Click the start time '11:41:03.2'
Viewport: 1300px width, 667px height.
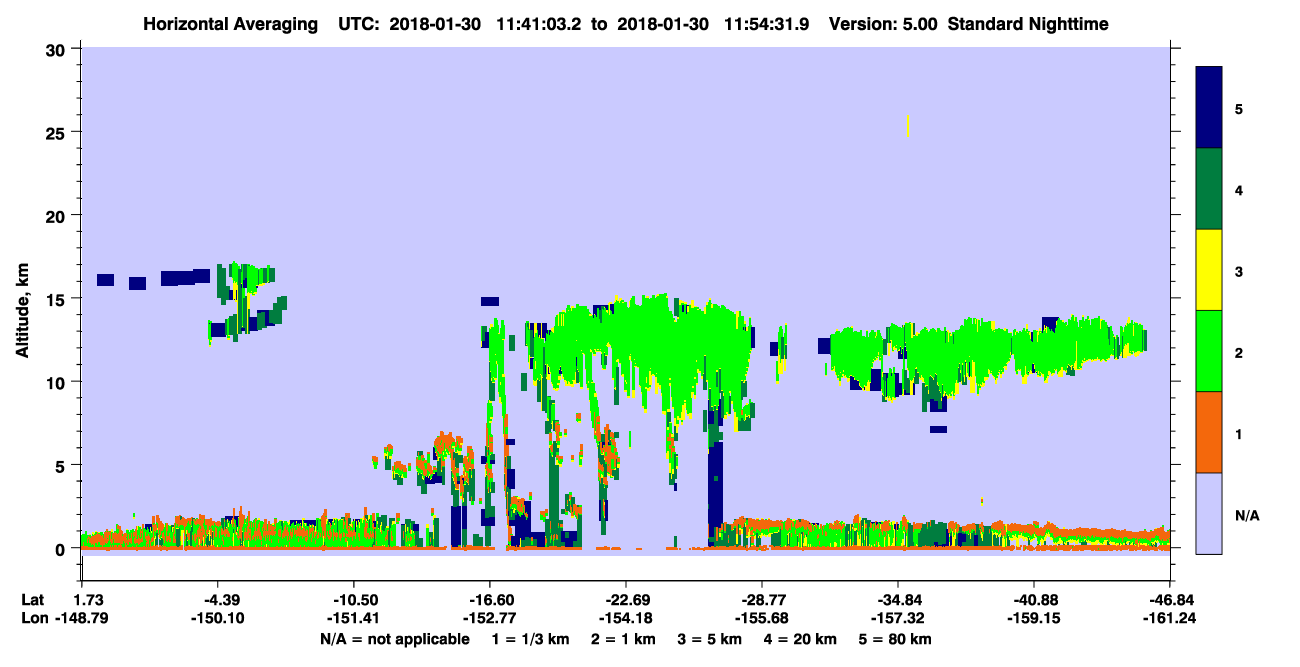coord(540,24)
